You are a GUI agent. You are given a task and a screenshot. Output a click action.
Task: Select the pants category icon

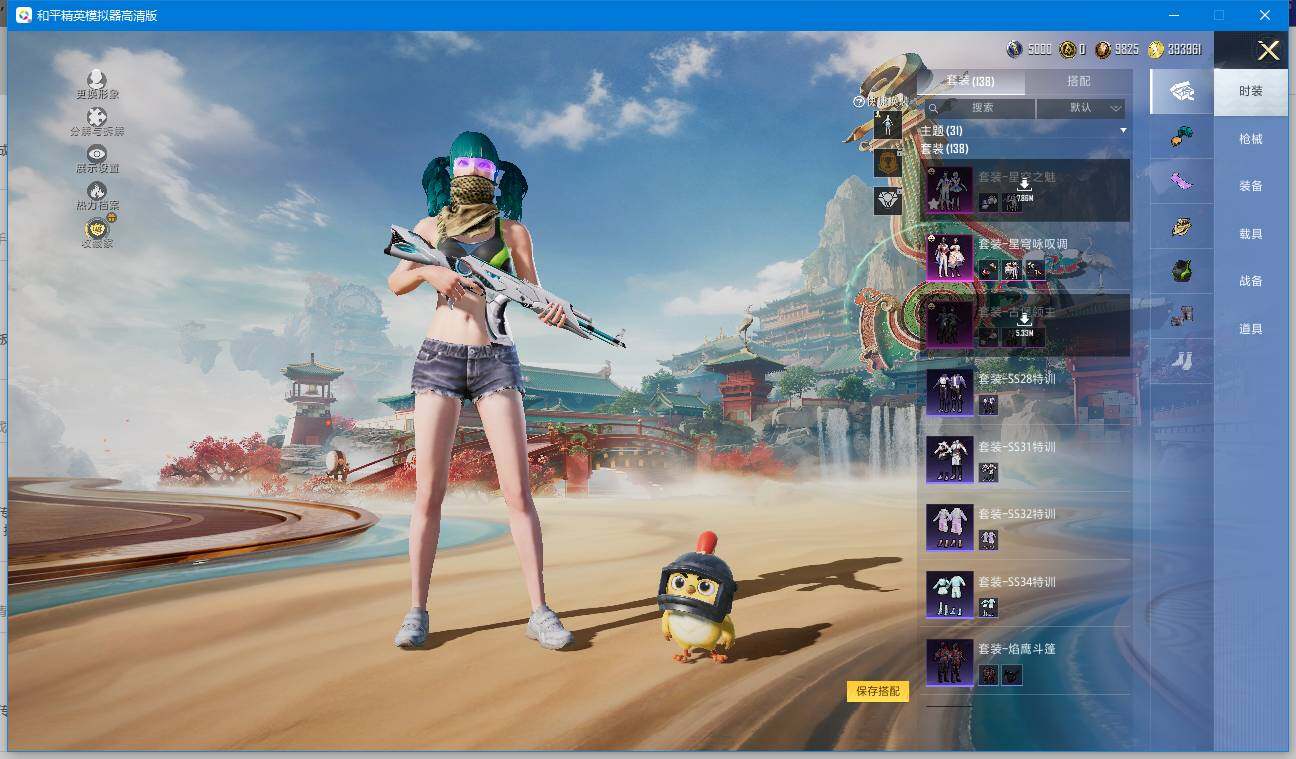pos(1182,316)
